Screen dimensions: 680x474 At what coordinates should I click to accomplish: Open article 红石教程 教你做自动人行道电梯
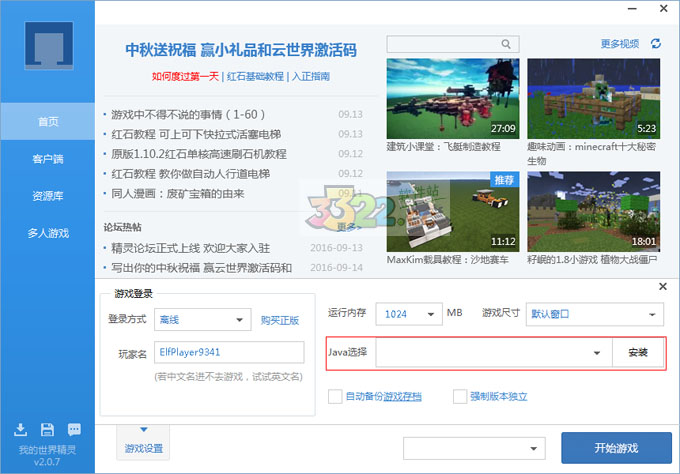point(190,174)
